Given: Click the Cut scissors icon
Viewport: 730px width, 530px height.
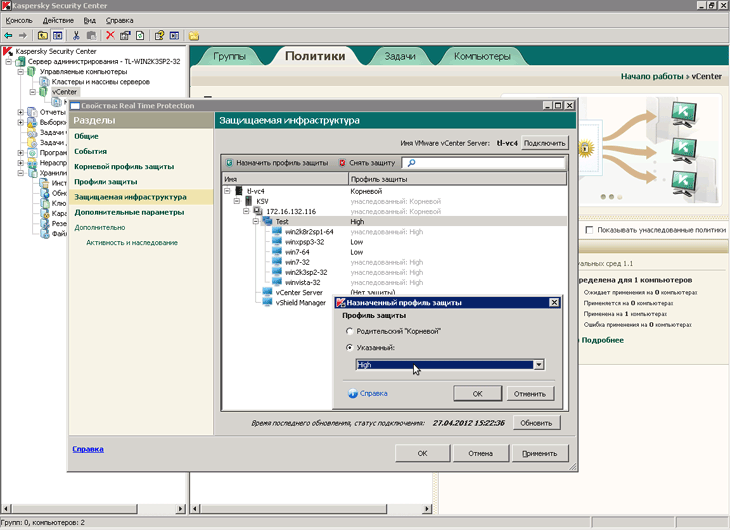Looking at the screenshot, I should click(76, 35).
